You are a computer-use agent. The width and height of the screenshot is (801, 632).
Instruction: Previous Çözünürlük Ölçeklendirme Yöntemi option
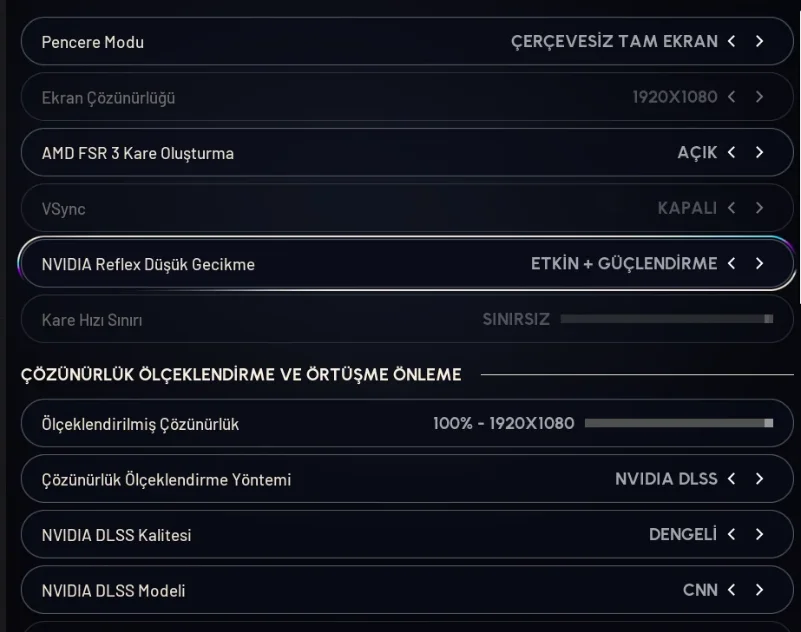point(732,479)
